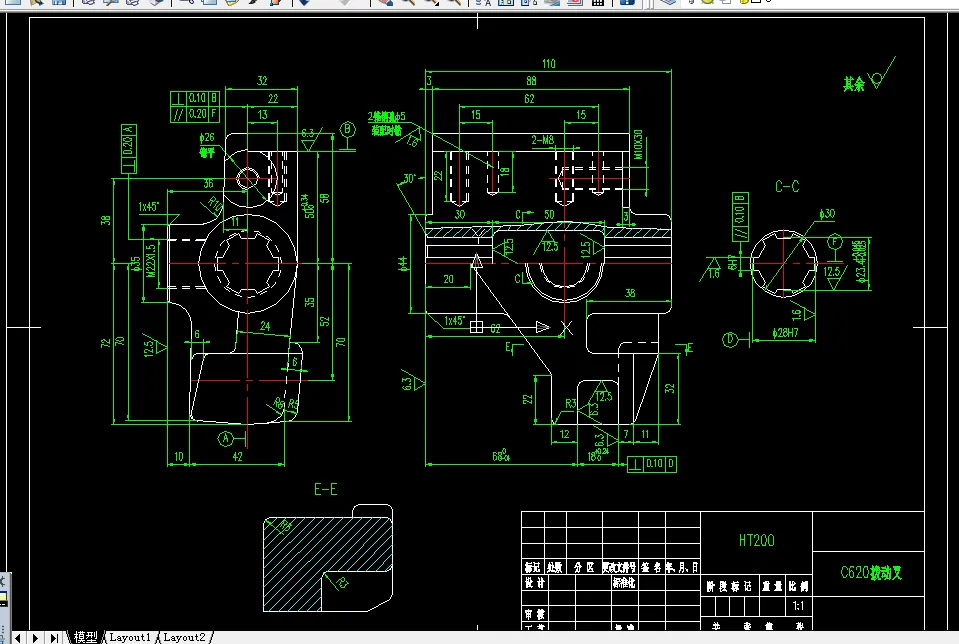Select the M10X30 thread callout
Image resolution: width=959 pixels, height=644 pixels.
point(638,144)
